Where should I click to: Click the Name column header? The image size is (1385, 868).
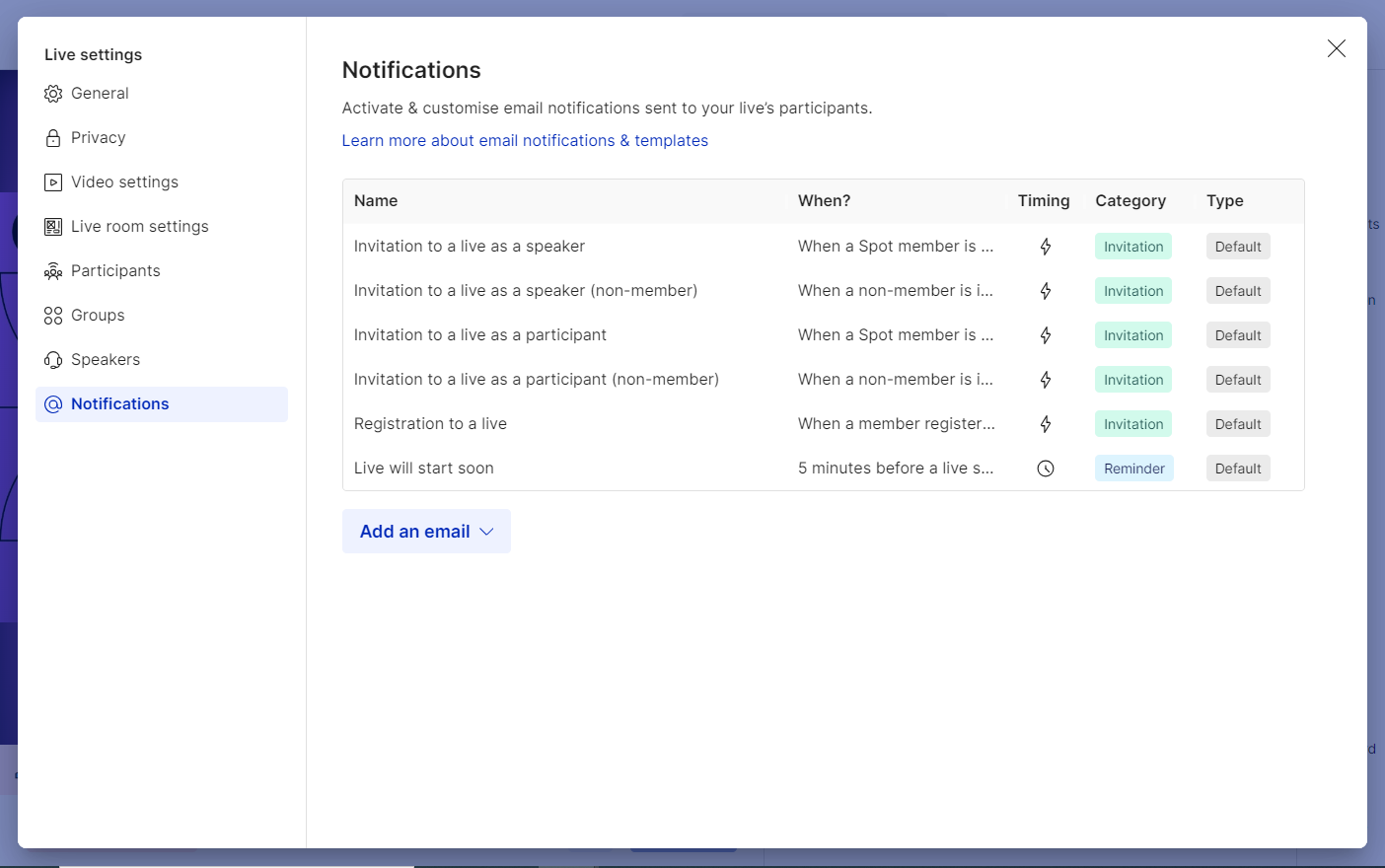tap(376, 201)
